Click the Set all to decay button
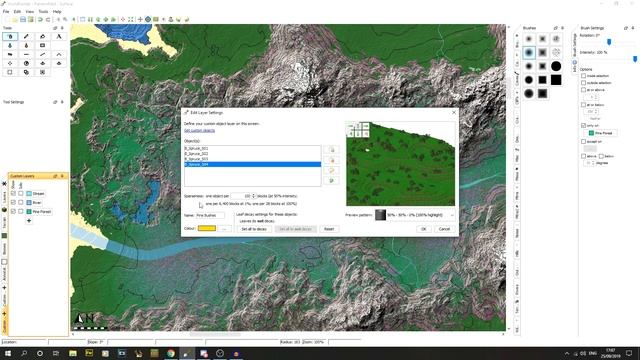This screenshot has width=640, height=360. [254, 229]
